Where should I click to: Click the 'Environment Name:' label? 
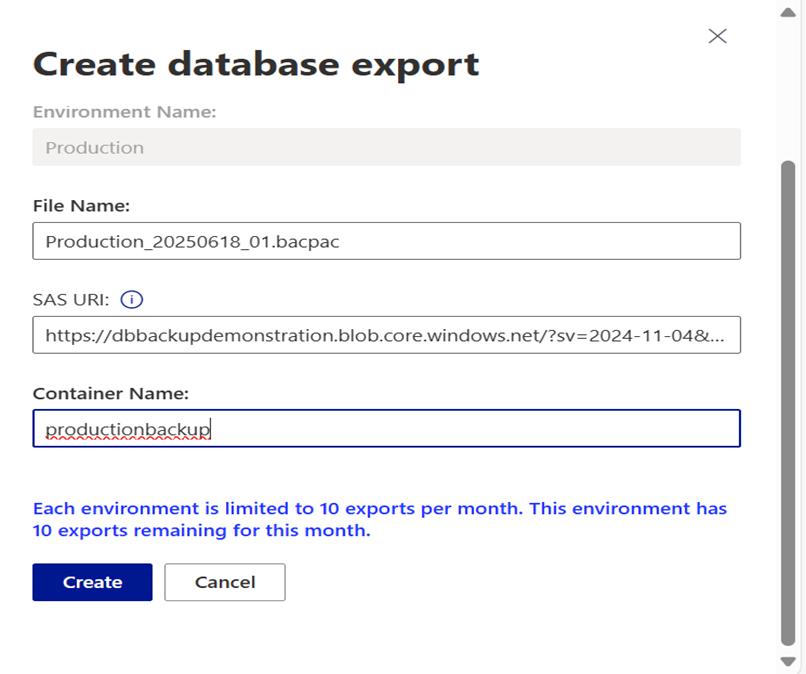(124, 112)
